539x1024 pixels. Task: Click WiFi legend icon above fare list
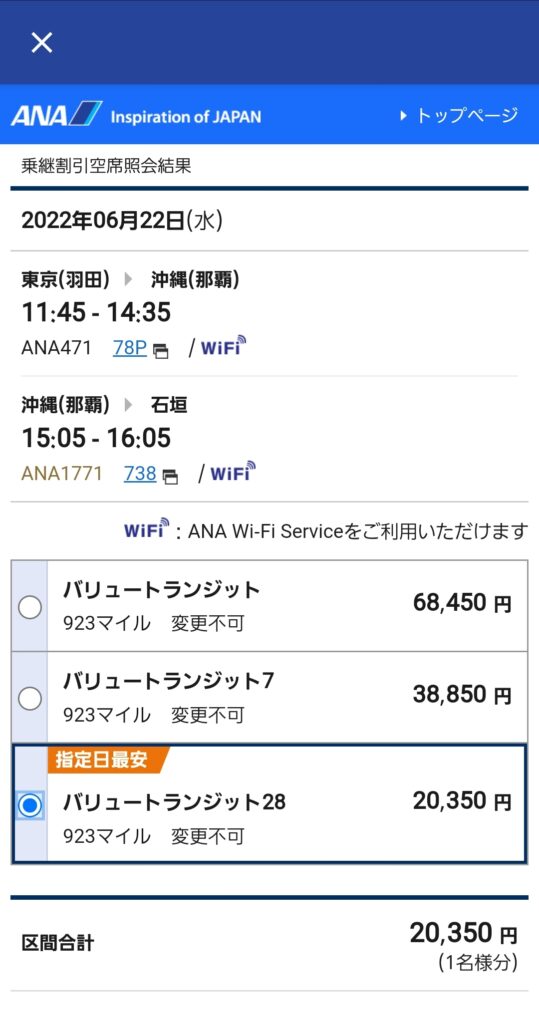pyautogui.click(x=147, y=529)
